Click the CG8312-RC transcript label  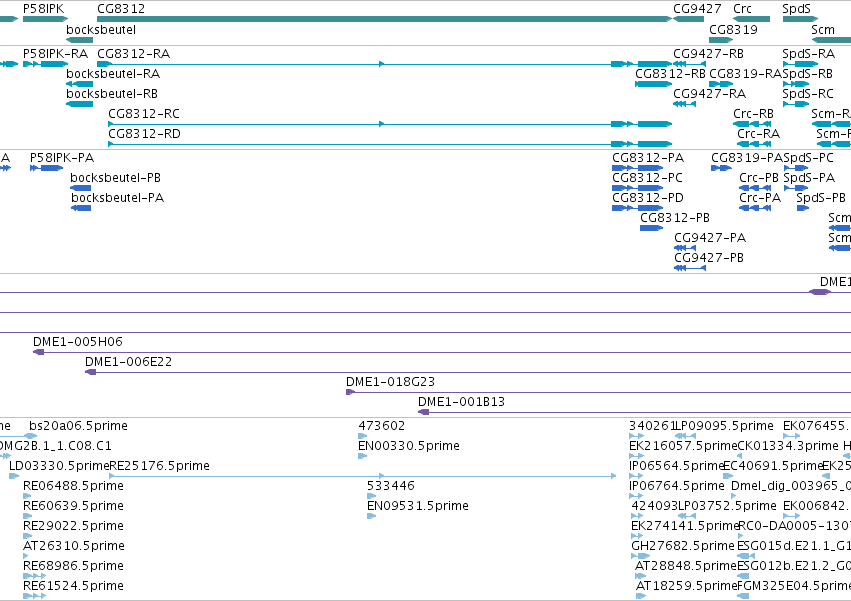(x=144, y=114)
